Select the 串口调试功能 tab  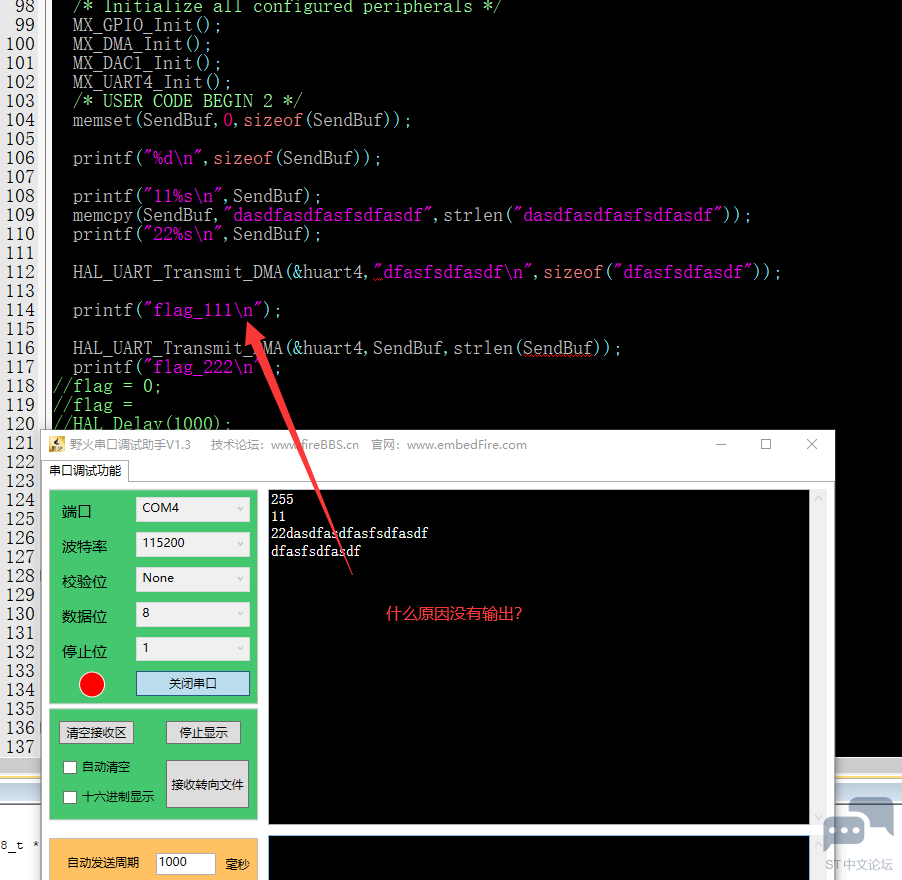[x=85, y=470]
